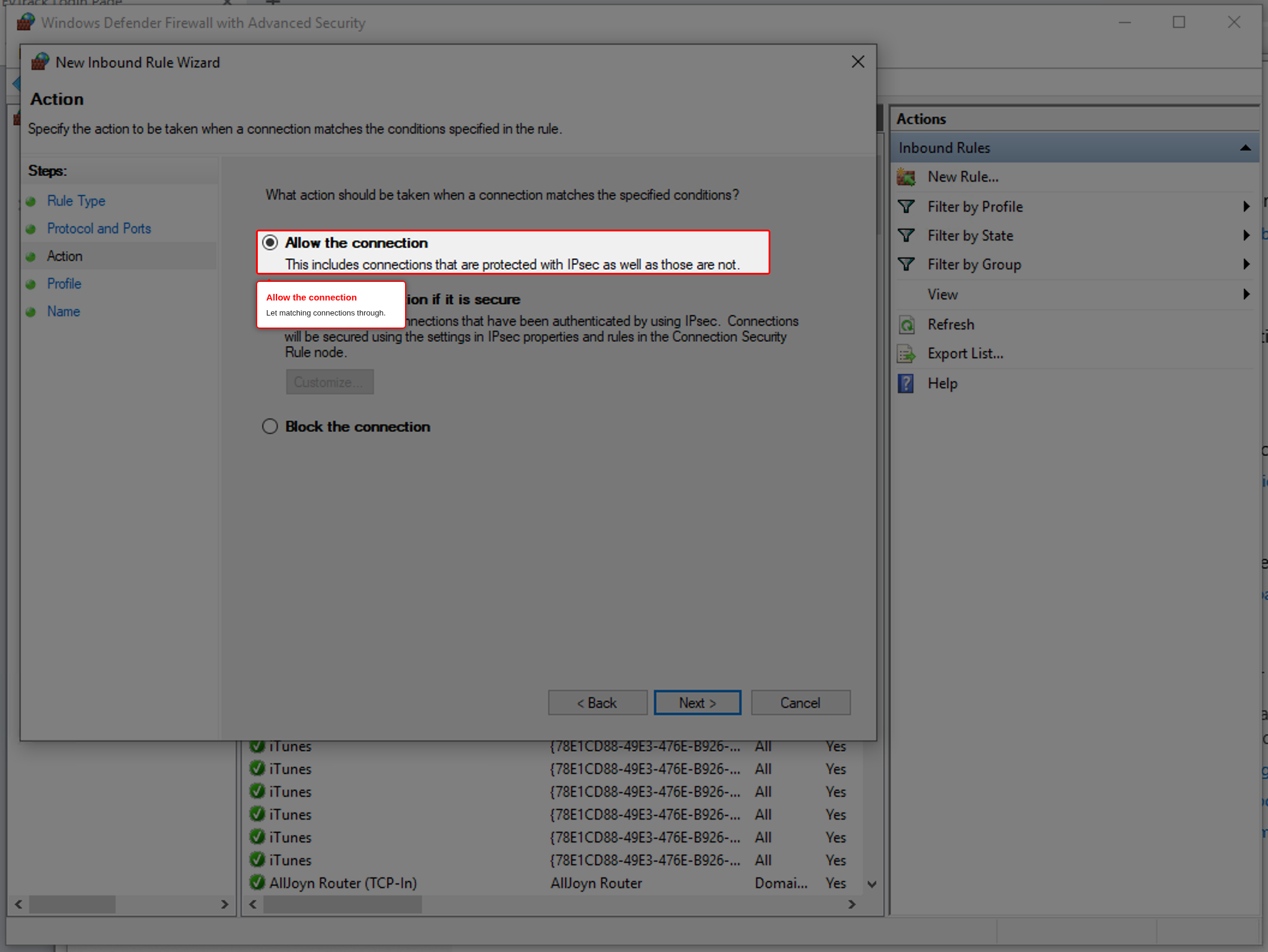Click the Help question mark icon

pyautogui.click(x=906, y=383)
